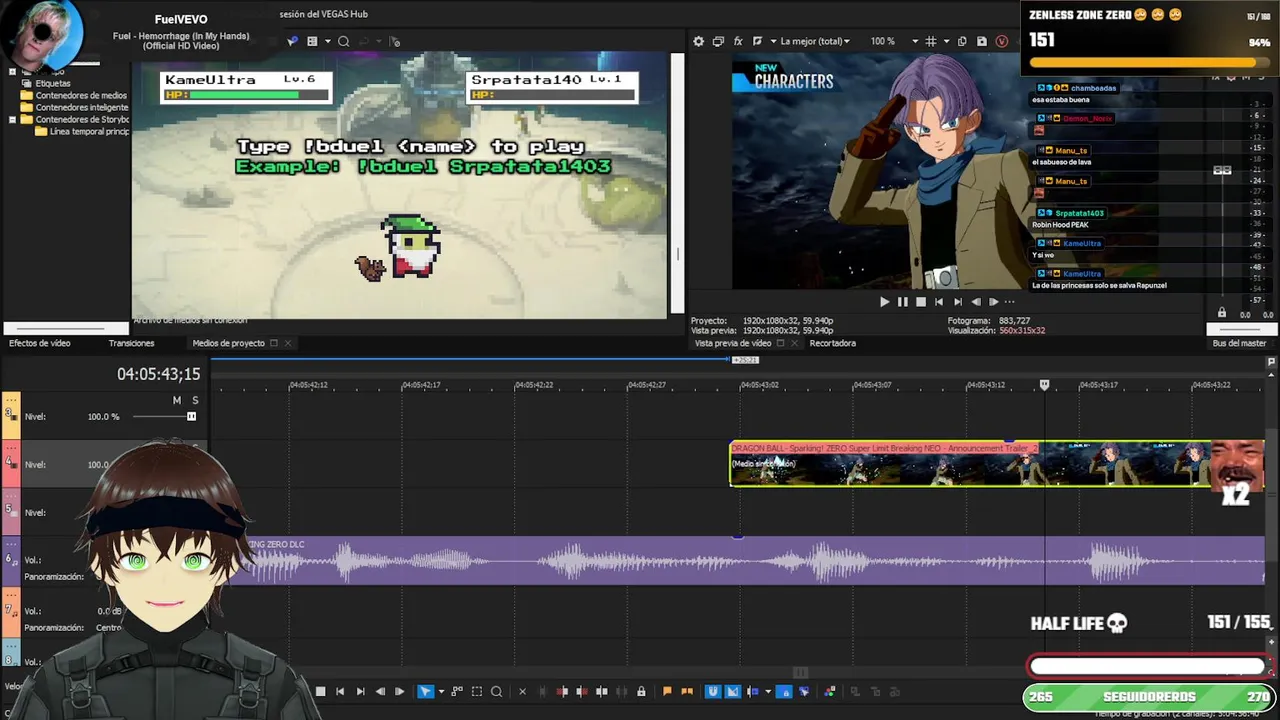
Task: Insert a marker with orange flag icon
Action: (x=667, y=691)
